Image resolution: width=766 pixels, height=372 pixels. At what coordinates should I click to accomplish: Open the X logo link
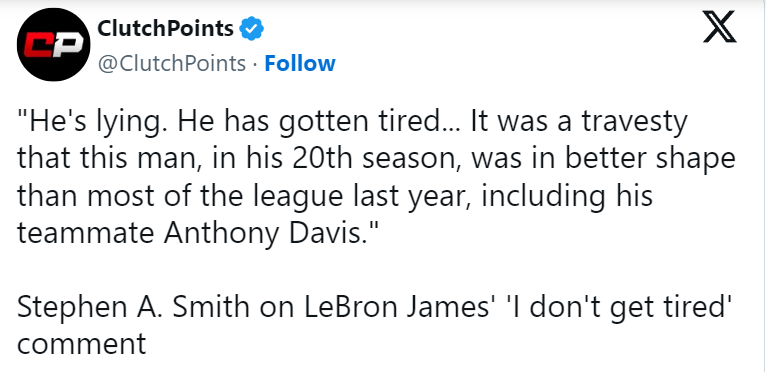click(x=719, y=27)
